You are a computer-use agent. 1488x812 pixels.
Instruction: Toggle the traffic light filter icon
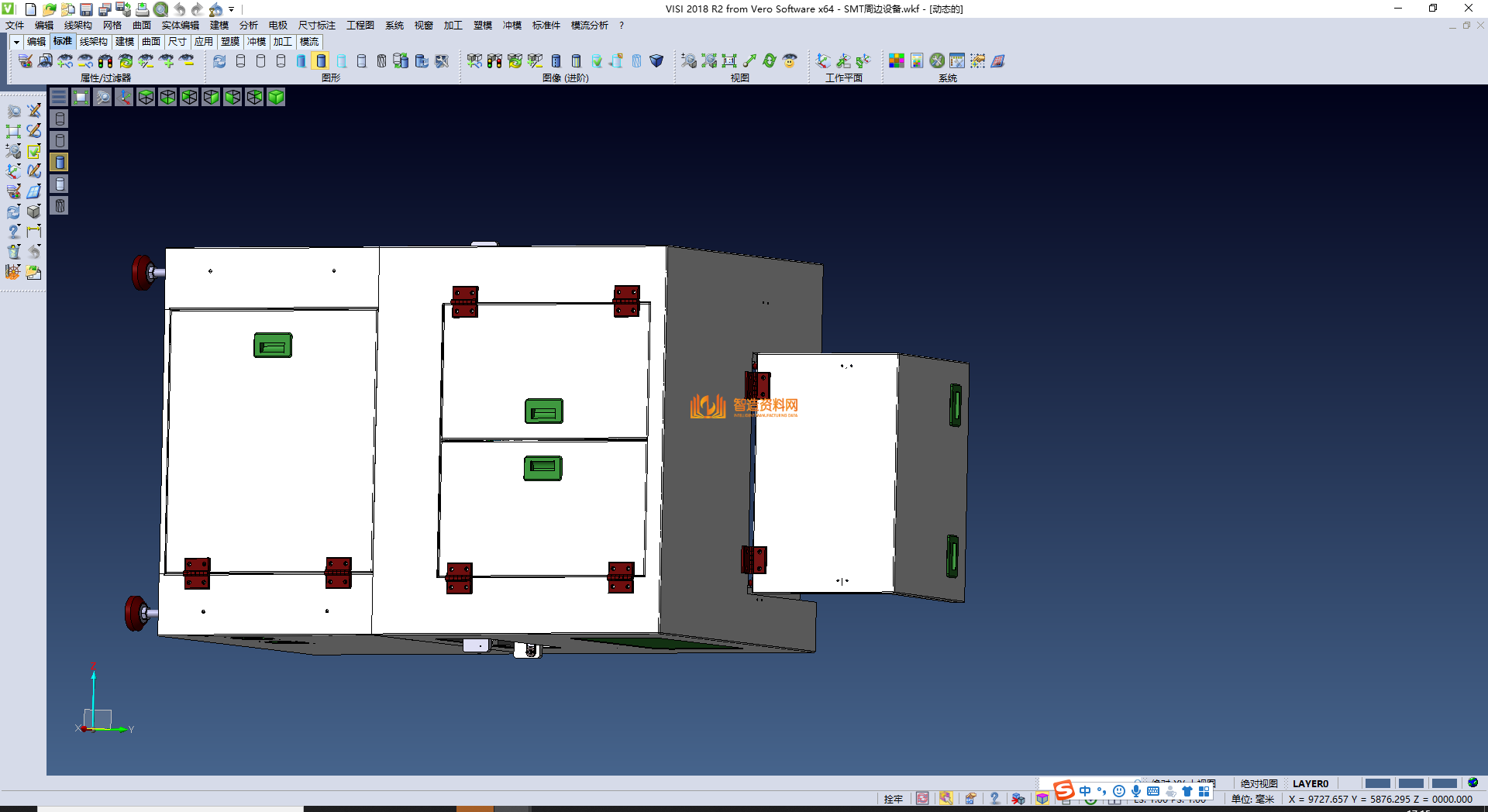(x=105, y=61)
